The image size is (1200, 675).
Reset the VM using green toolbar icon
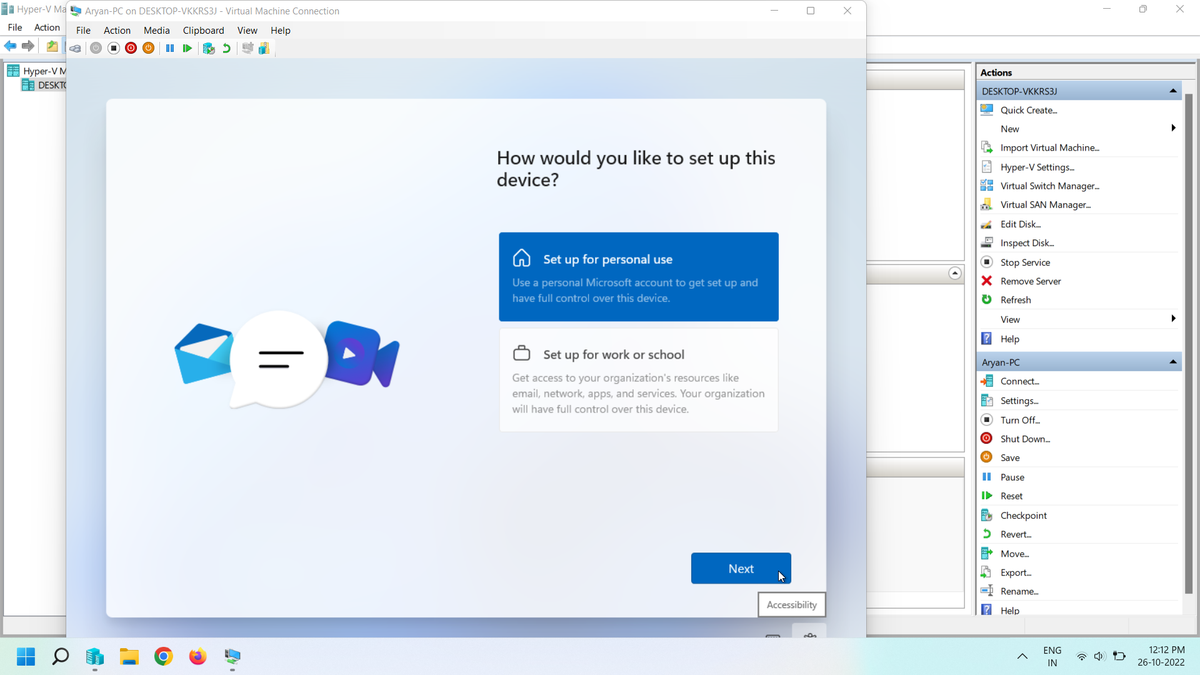click(x=187, y=48)
